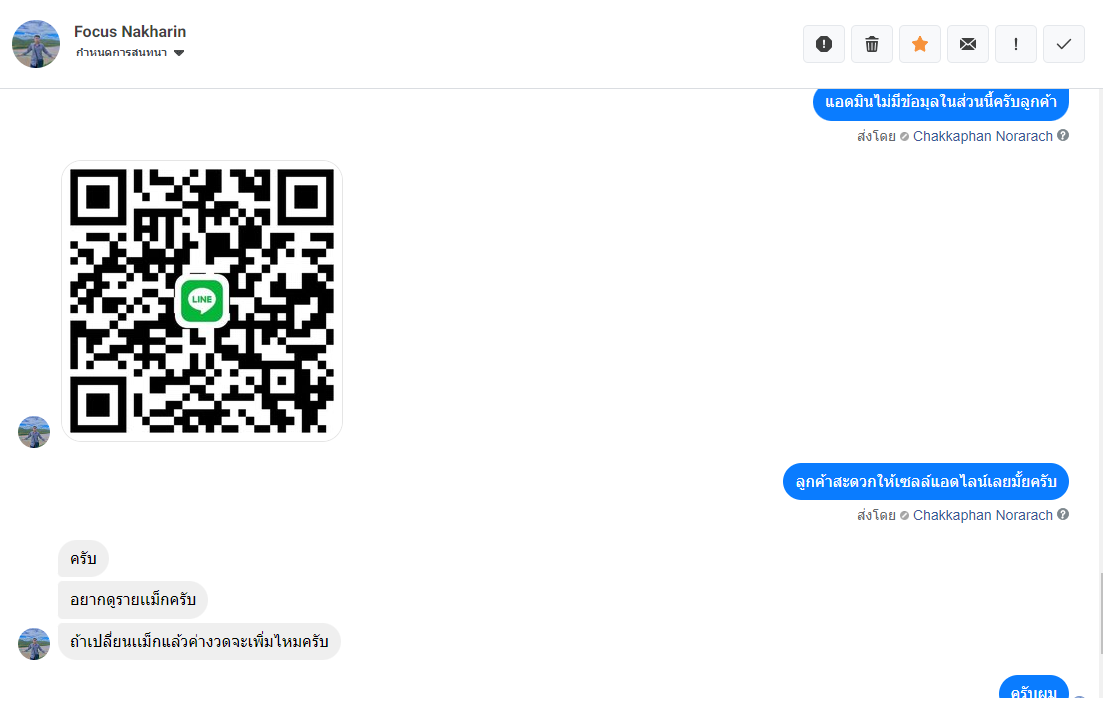Delete conversation with trash icon
This screenshot has height=707, width=1103.
click(872, 44)
